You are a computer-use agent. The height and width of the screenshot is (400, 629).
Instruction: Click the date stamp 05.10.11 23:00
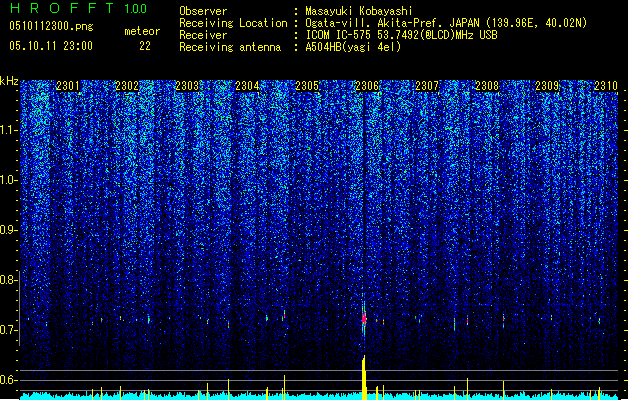pyautogui.click(x=51, y=46)
